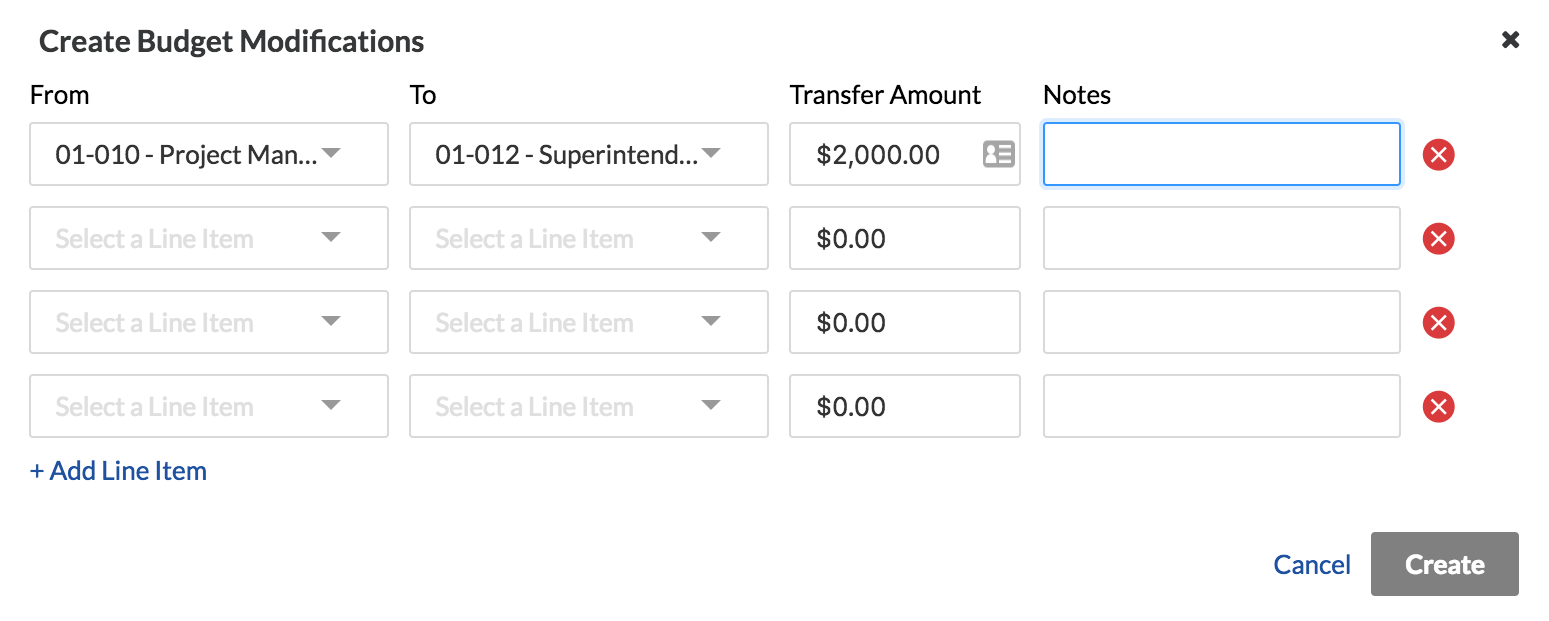Cancel the budget modification
The width and height of the screenshot is (1549, 621).
point(1312,564)
